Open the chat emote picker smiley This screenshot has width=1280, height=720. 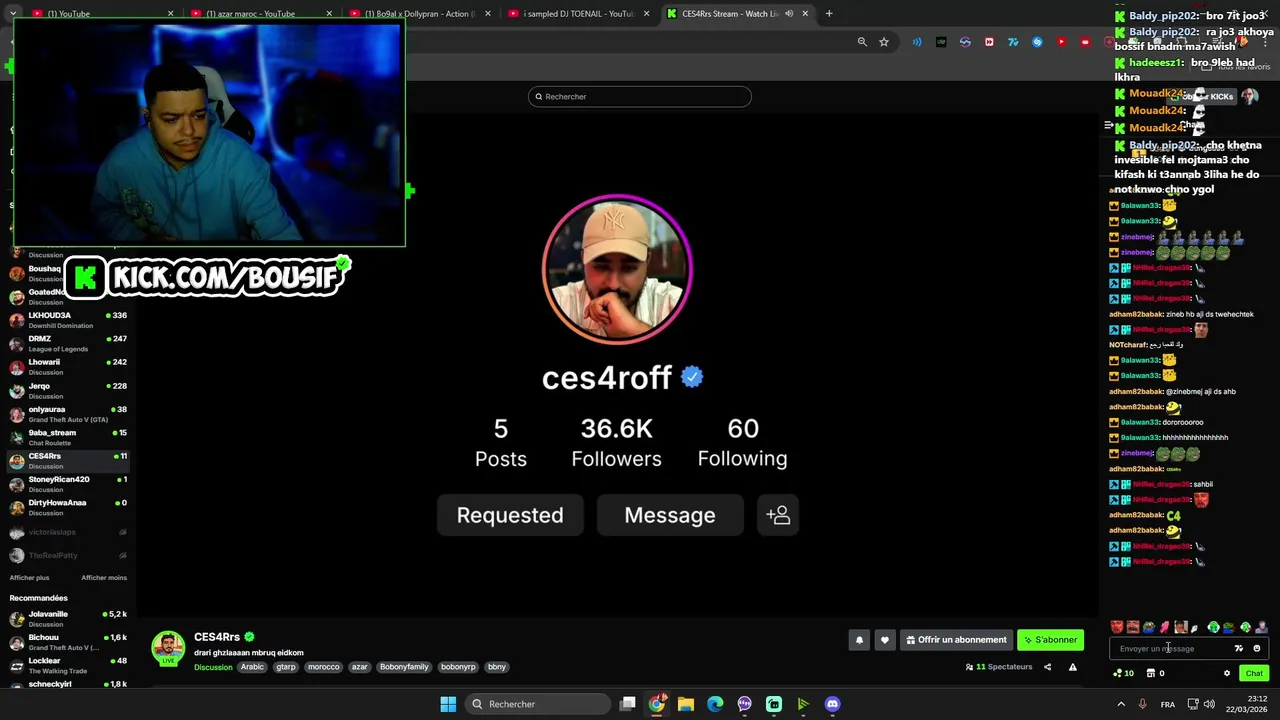coord(1257,649)
